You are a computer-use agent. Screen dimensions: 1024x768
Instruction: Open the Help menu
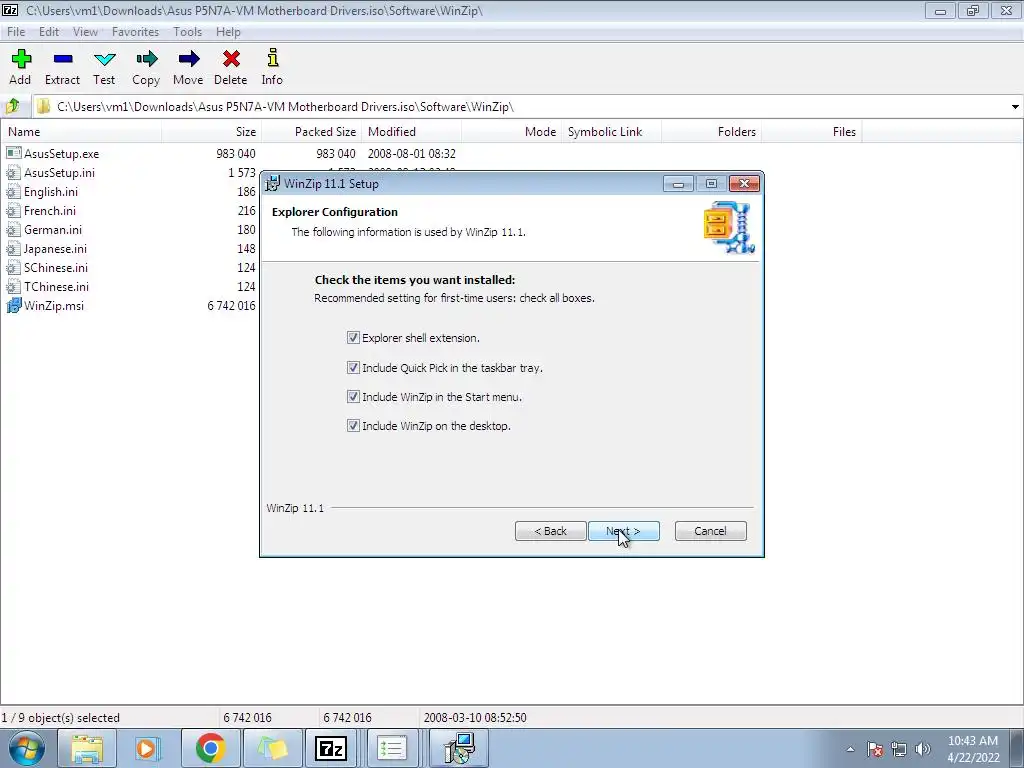coord(229,31)
